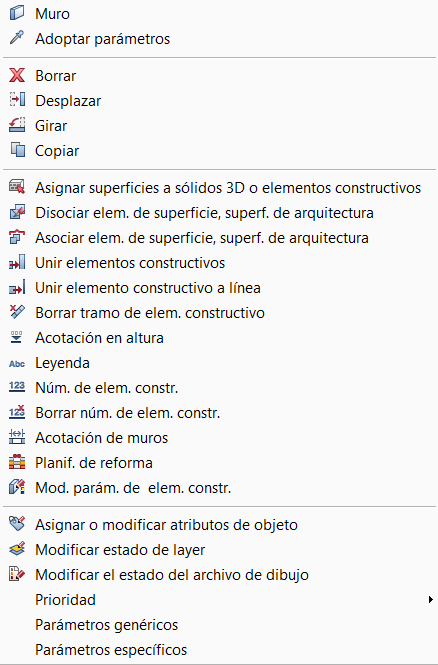Select the Copiar copy icon

pyautogui.click(x=17, y=151)
